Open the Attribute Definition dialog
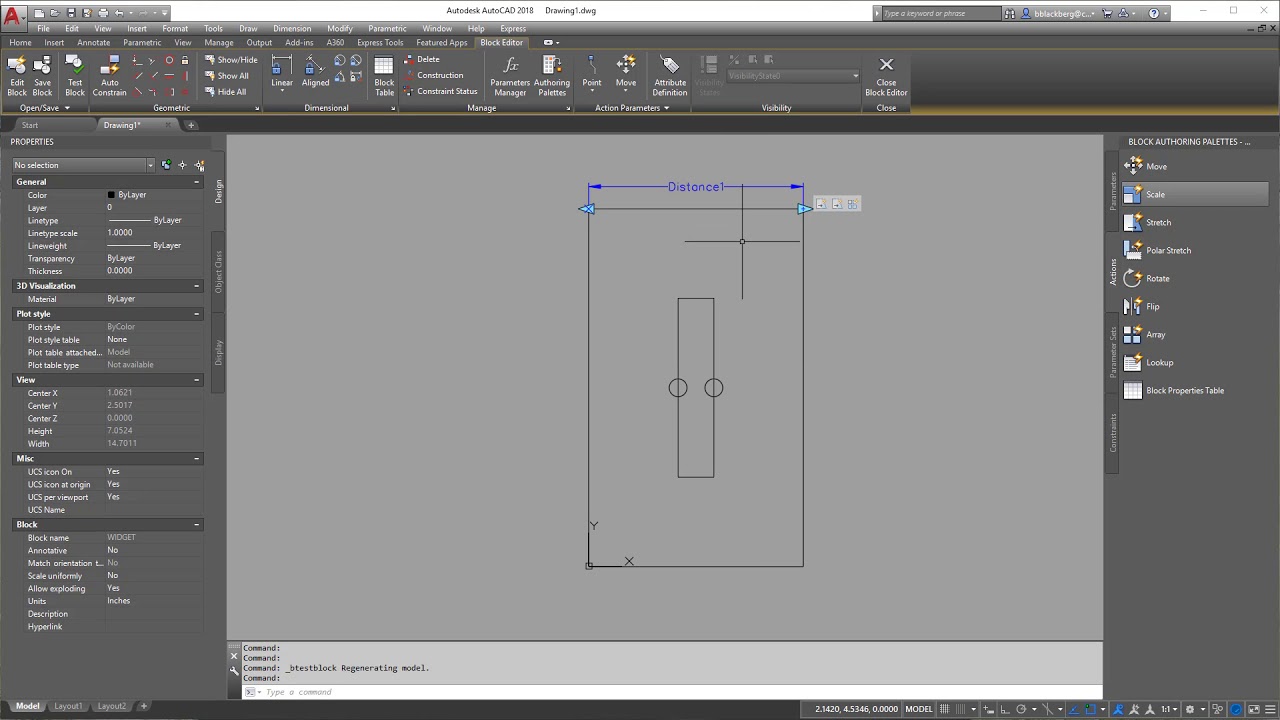This screenshot has width=1280, height=720. click(x=670, y=75)
